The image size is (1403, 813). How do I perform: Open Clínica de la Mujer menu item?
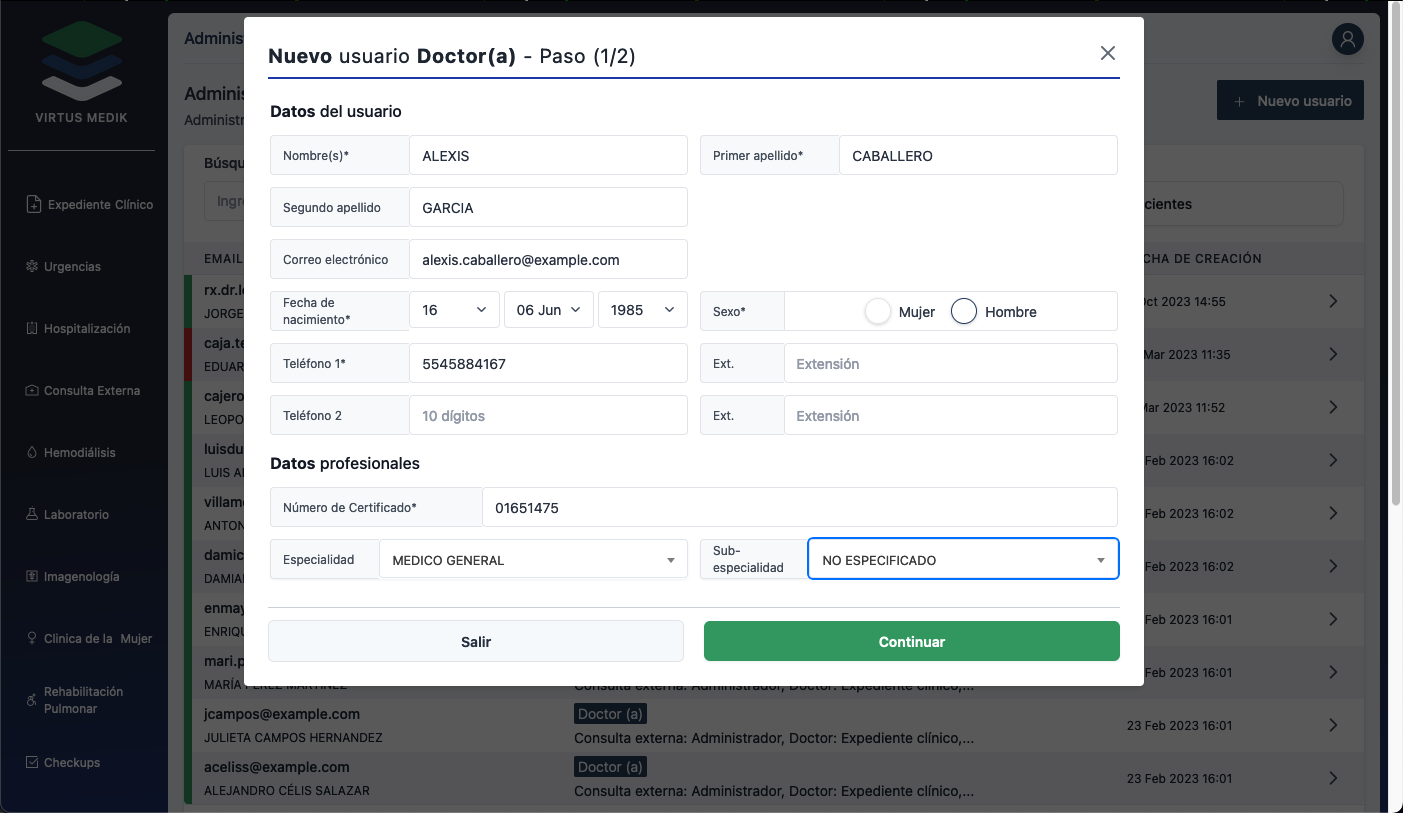pyautogui.click(x=97, y=639)
